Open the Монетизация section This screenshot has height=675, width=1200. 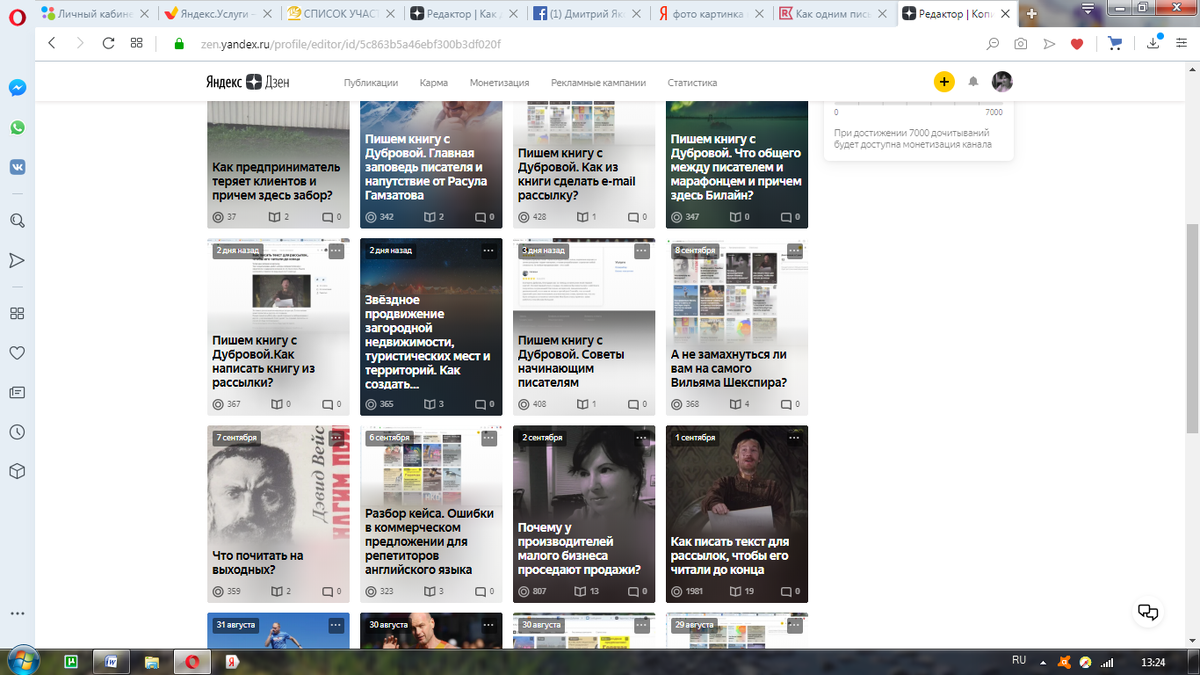pyautogui.click(x=498, y=83)
